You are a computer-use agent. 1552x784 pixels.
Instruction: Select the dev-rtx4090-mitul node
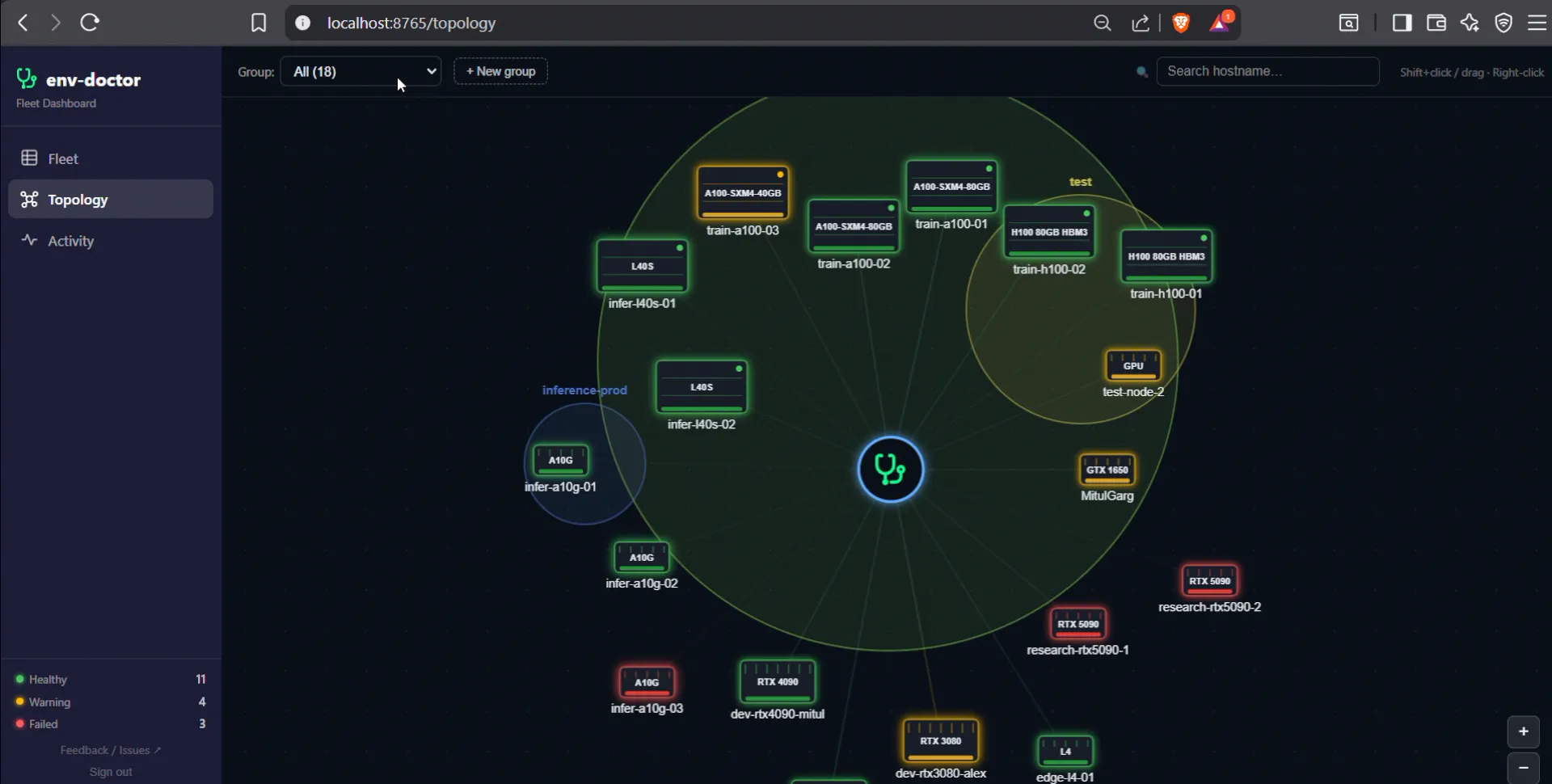[x=778, y=681]
